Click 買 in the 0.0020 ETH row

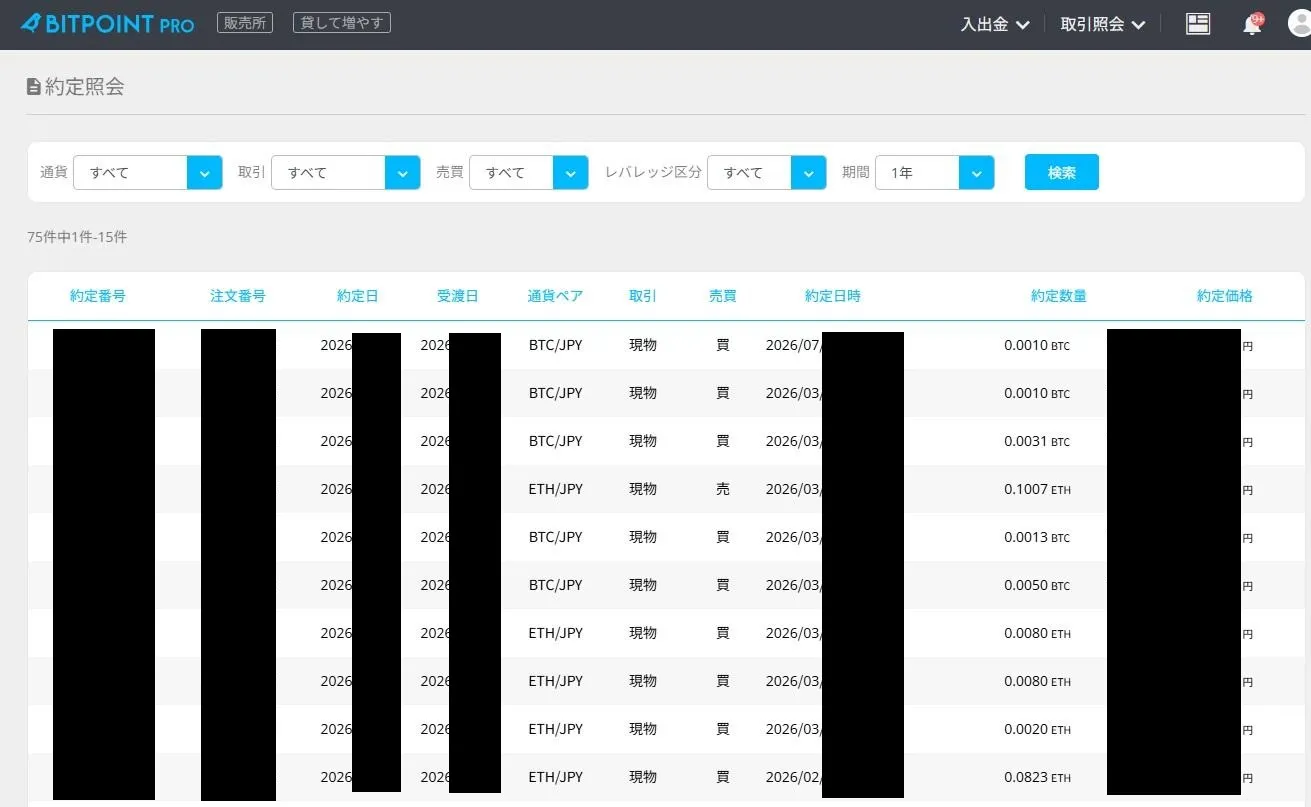(x=723, y=729)
